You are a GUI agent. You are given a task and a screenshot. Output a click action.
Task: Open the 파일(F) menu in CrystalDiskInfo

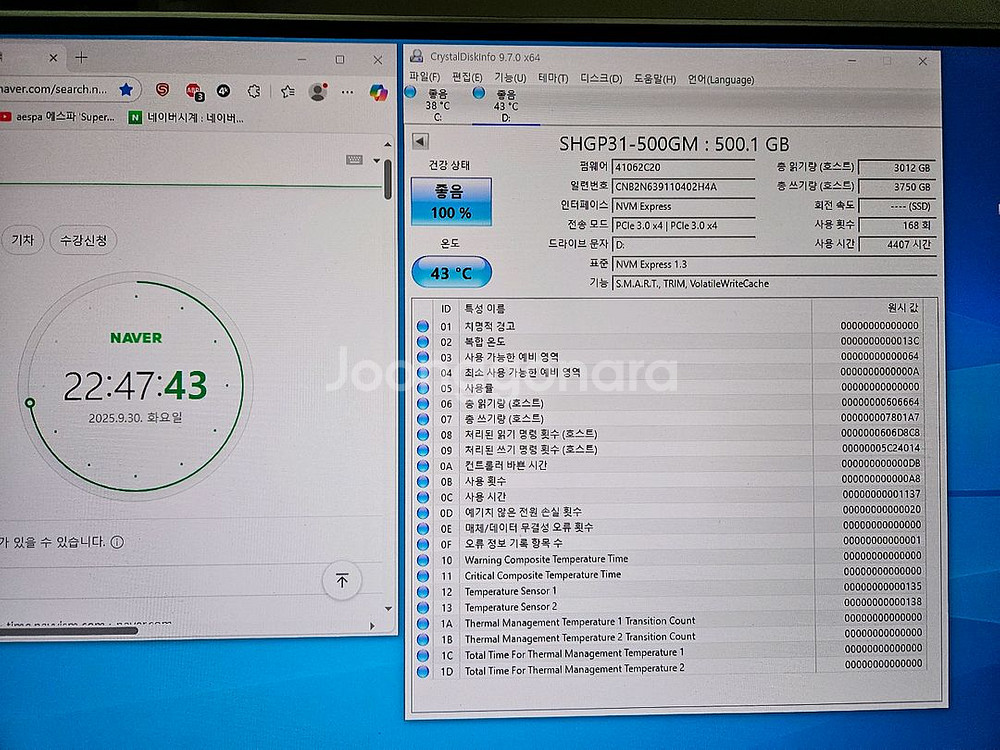pos(424,79)
